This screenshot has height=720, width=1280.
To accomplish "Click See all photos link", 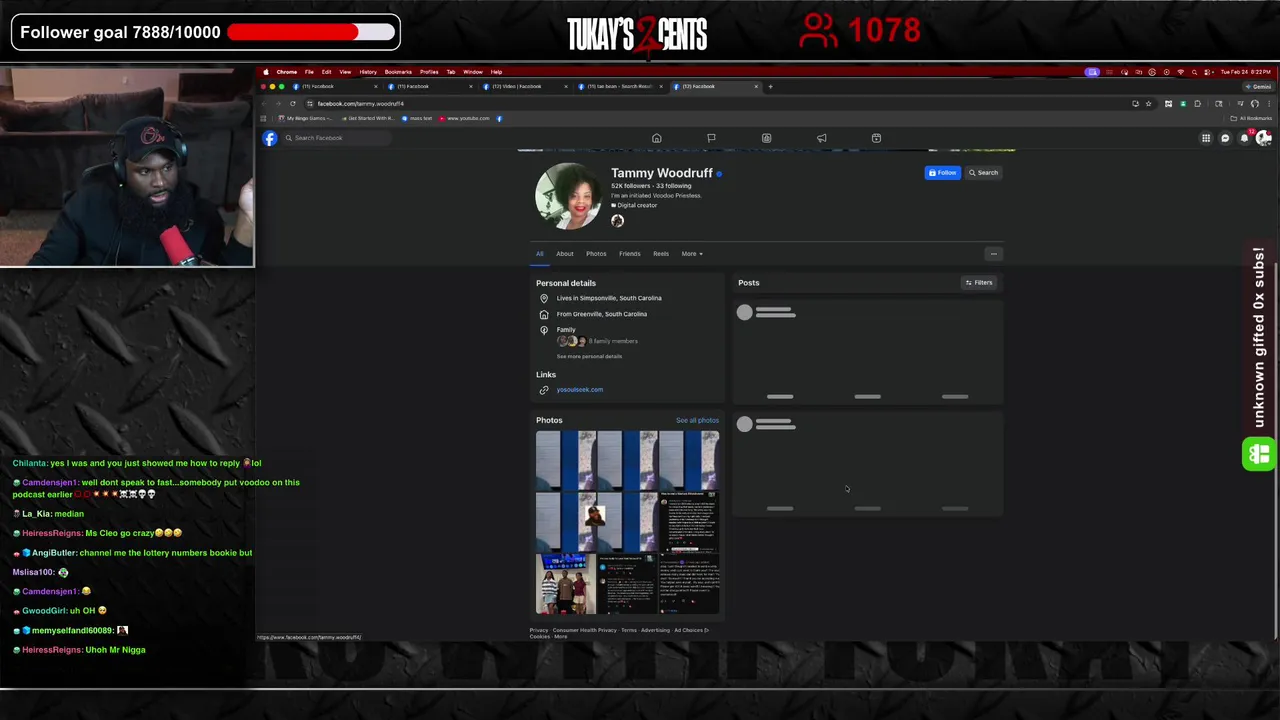I will tap(697, 421).
